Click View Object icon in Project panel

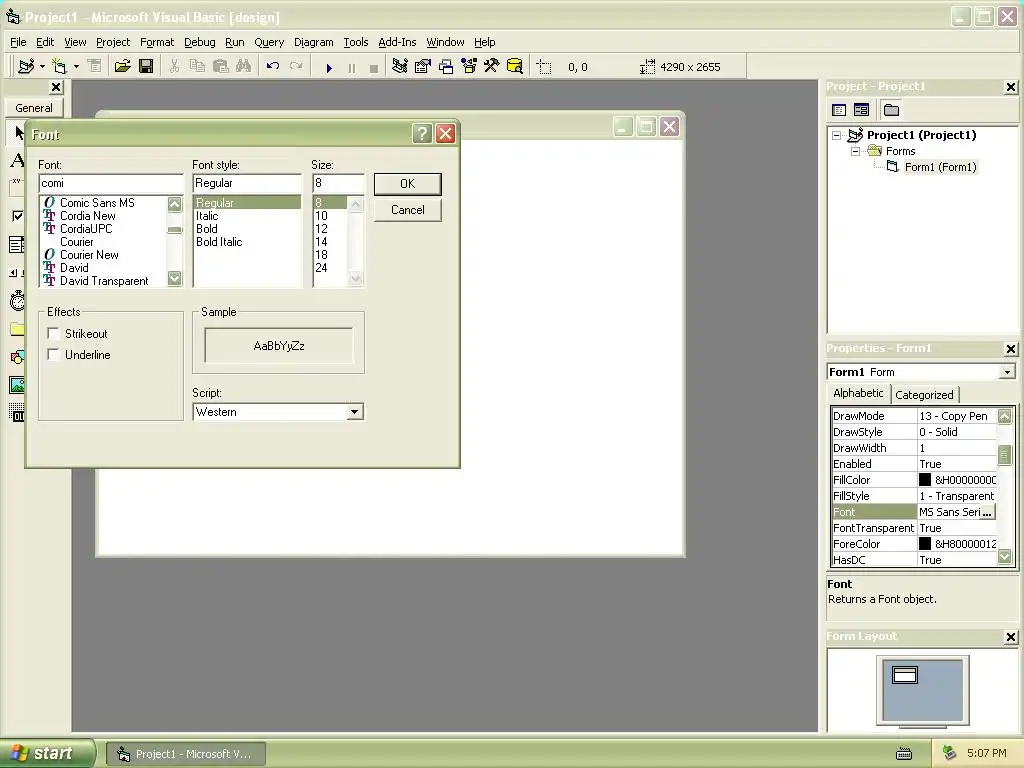[x=861, y=110]
